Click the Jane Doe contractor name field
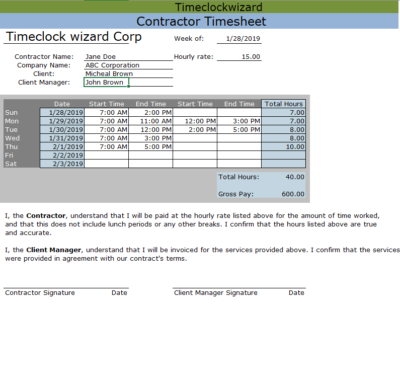Viewport: 400px width, 385px height. [x=128, y=57]
